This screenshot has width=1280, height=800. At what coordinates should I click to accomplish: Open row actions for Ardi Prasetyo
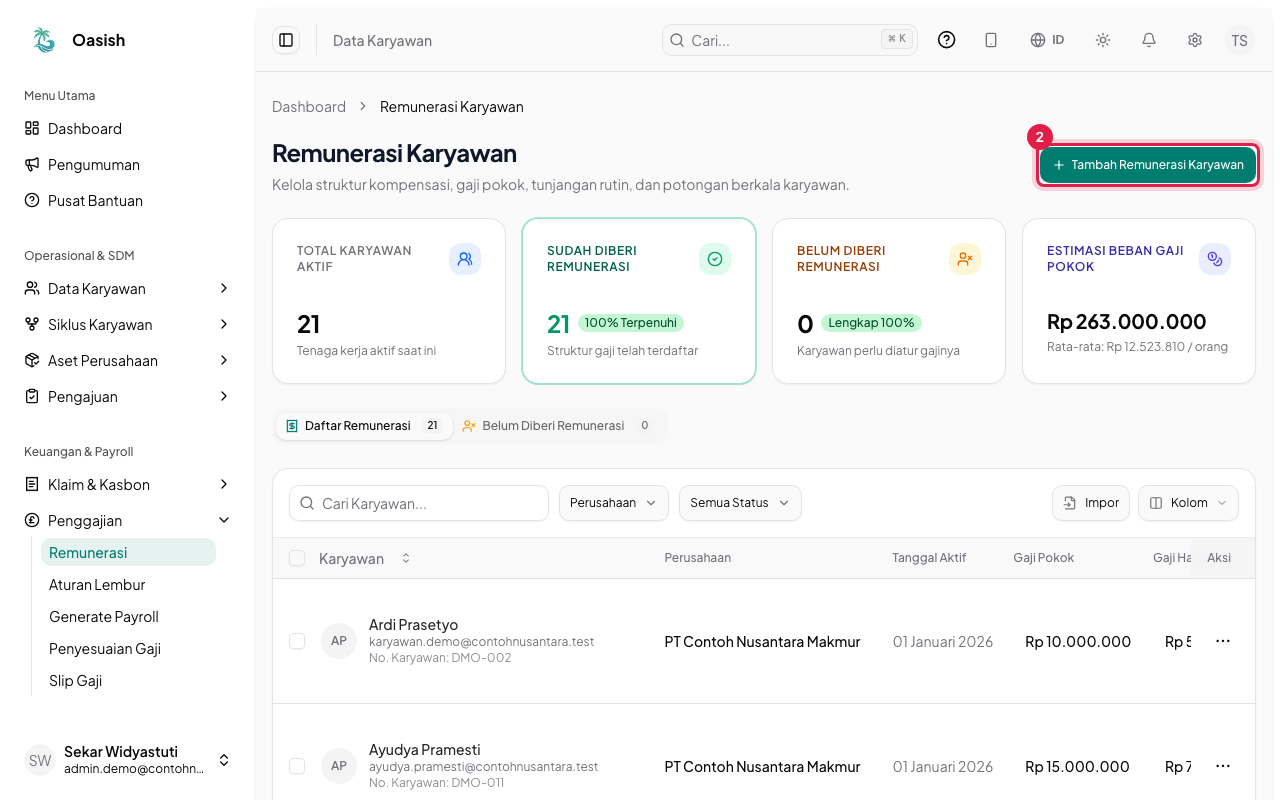tap(1223, 641)
